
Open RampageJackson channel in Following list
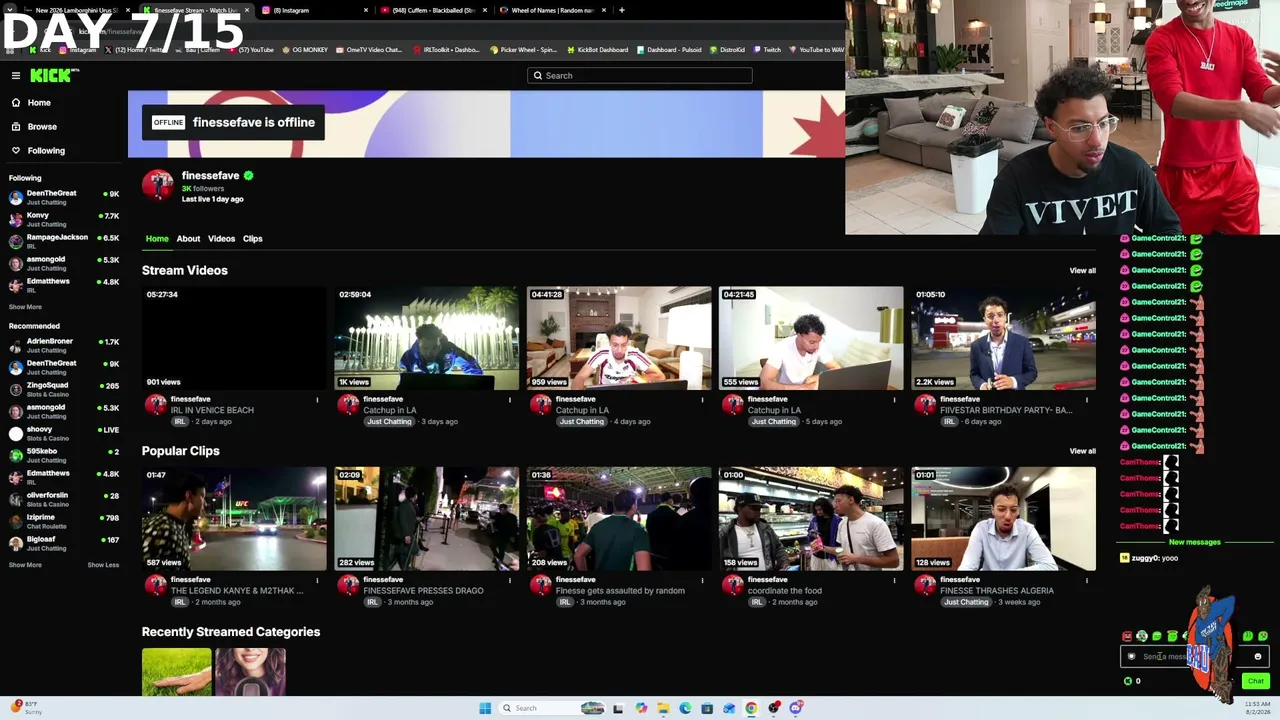click(62, 241)
